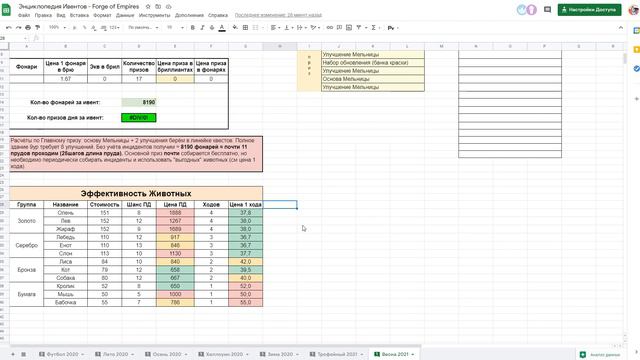Switch to Зима 2020 sheet tab
This screenshot has height=360, width=640.
(280, 354)
